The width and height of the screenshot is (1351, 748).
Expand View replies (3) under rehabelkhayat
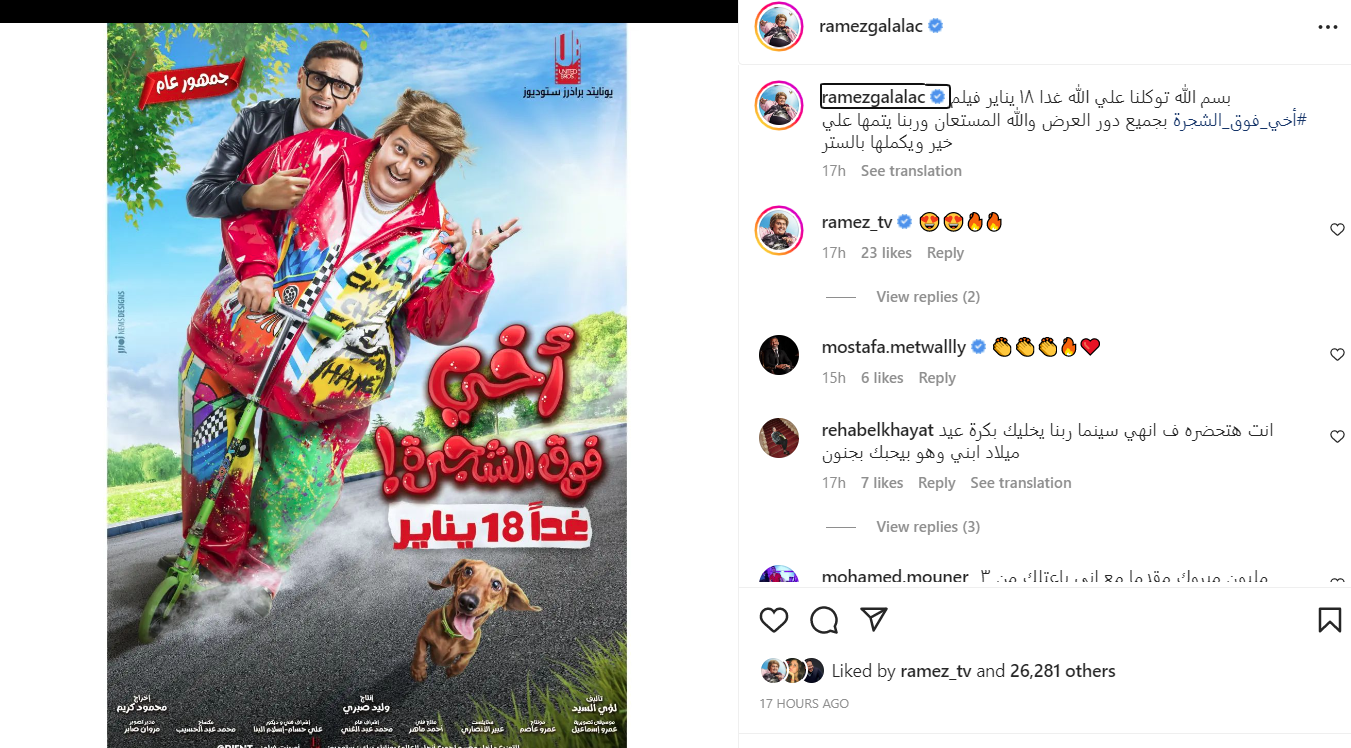[928, 527]
